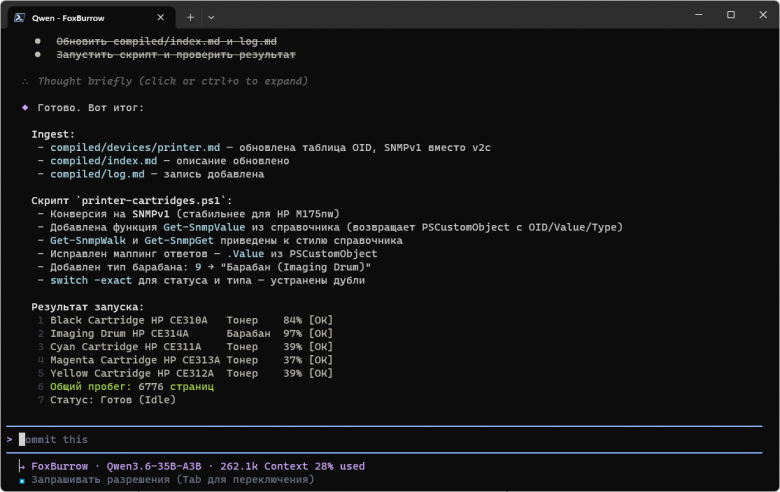Click the blue square icon before 'Запрашивать разрешения'
Screen dimensions: 780x492
[22, 481]
